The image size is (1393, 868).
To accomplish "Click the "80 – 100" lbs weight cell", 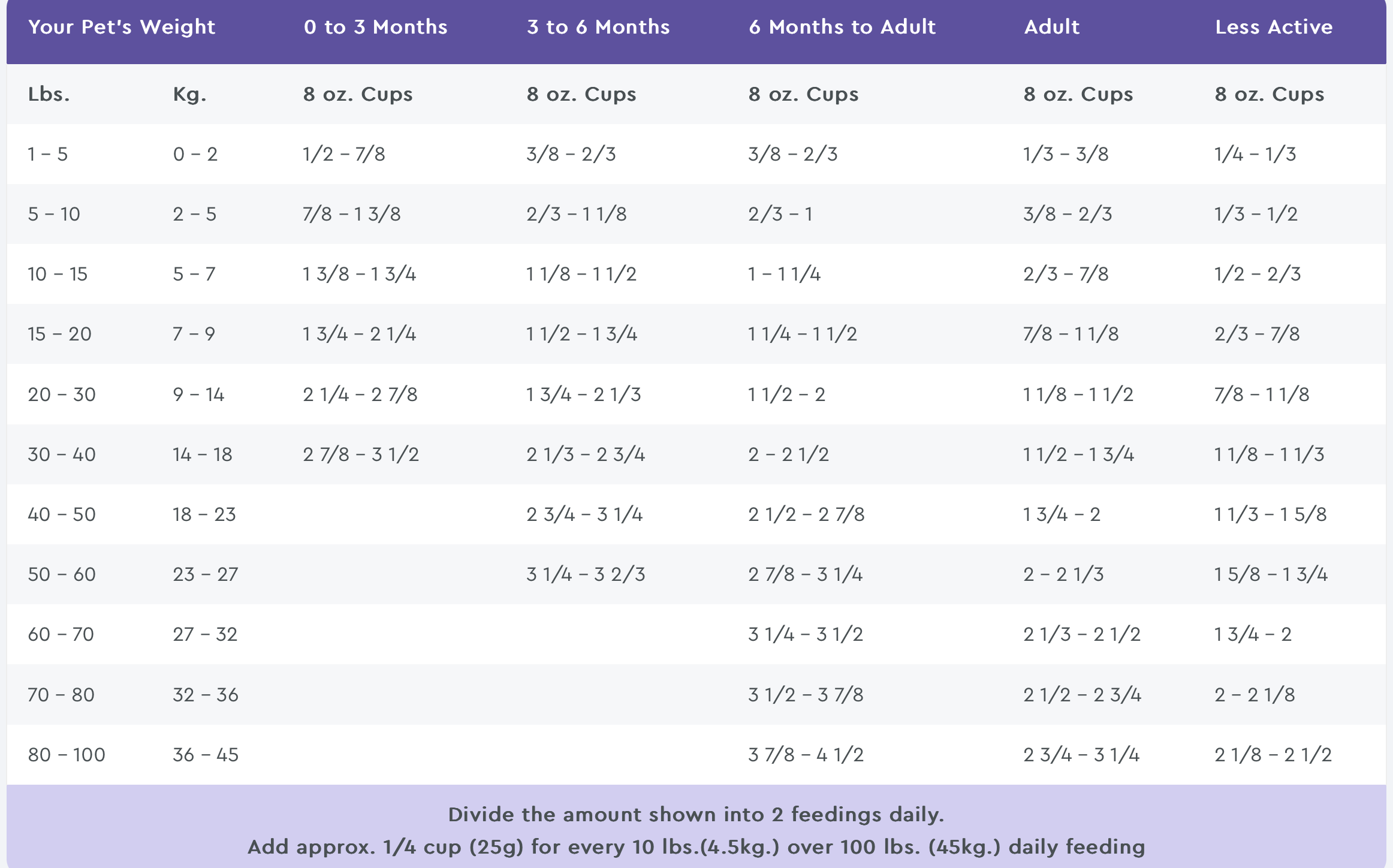I will (x=67, y=755).
